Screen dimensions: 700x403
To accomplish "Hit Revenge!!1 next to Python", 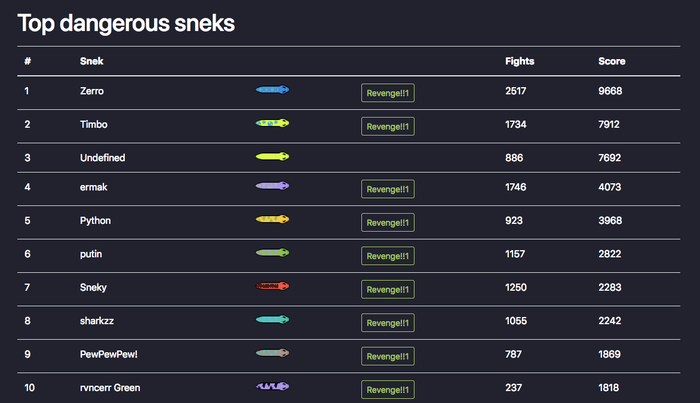I will coord(388,222).
